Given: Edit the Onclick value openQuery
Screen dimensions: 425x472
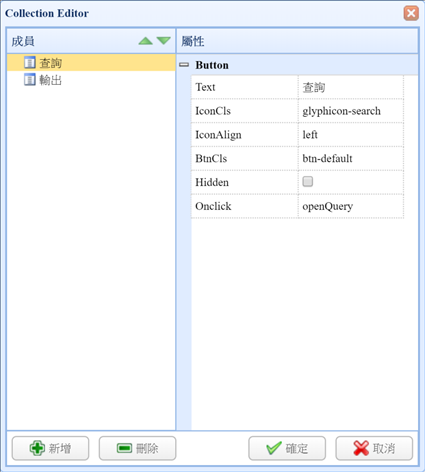Looking at the screenshot, I should pyautogui.click(x=351, y=206).
